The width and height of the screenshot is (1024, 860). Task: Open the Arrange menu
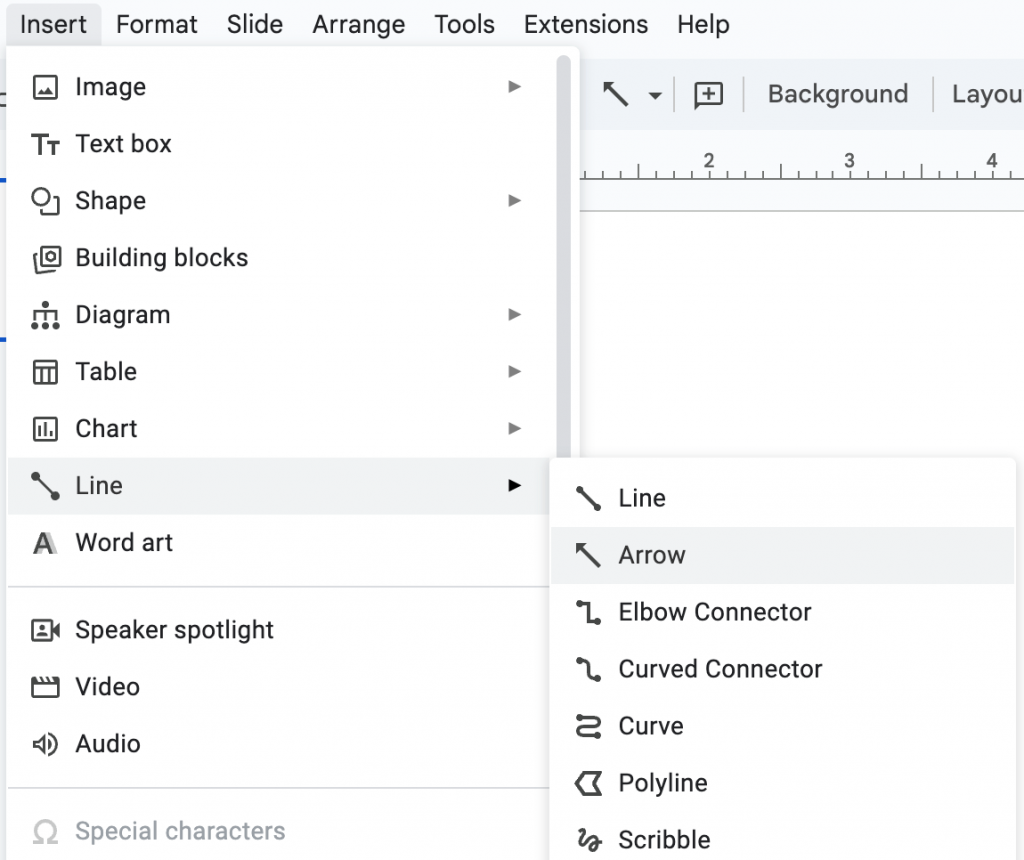click(359, 24)
